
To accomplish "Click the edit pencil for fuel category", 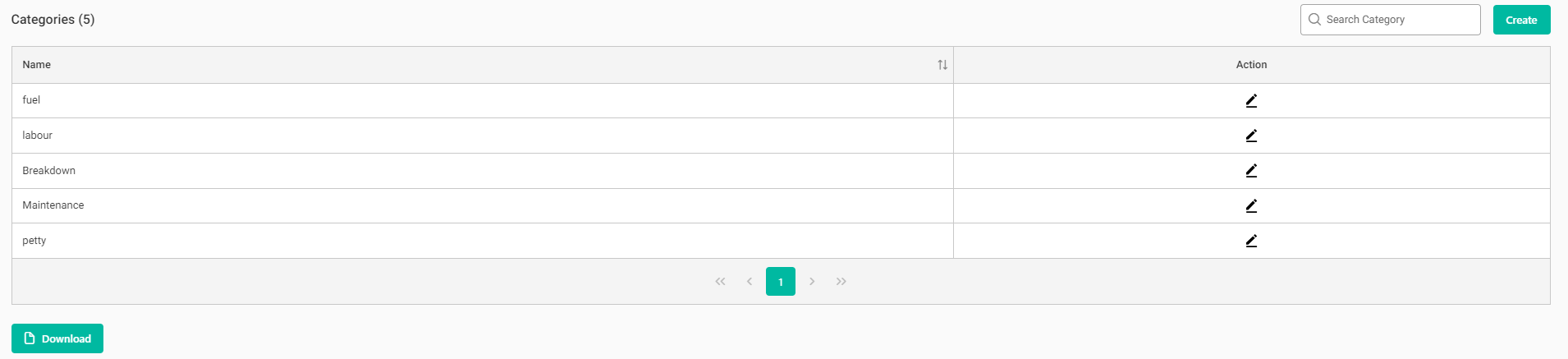I will point(1251,101).
